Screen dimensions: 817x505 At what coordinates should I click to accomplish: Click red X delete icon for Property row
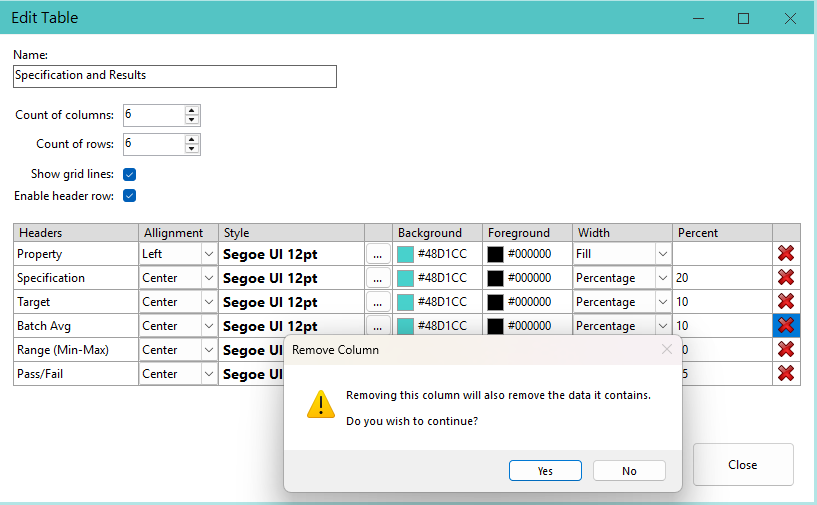[x=786, y=254]
